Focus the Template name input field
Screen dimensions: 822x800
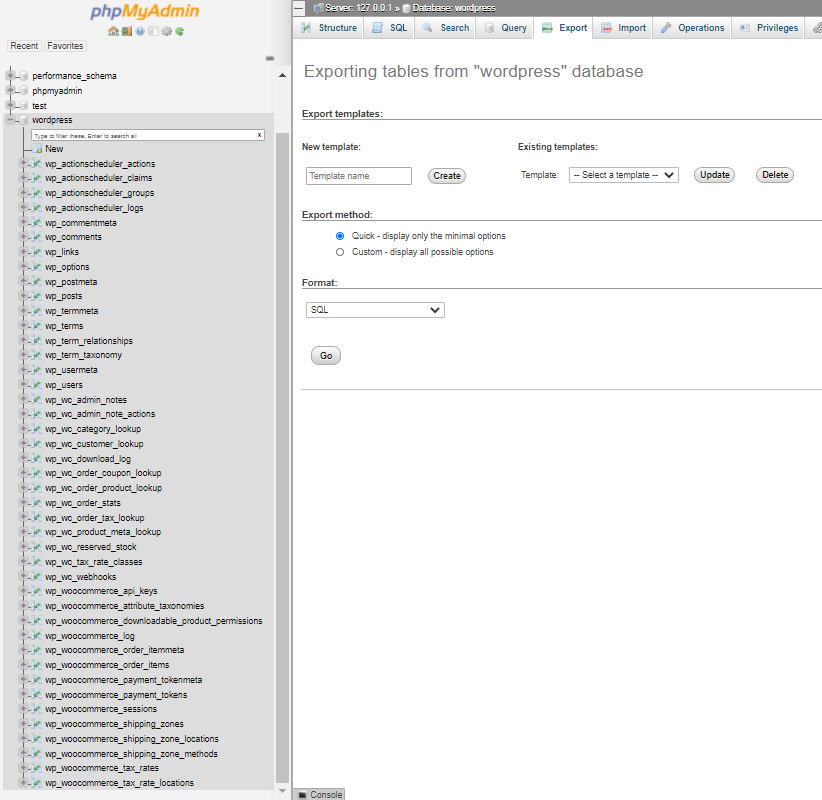(x=359, y=176)
